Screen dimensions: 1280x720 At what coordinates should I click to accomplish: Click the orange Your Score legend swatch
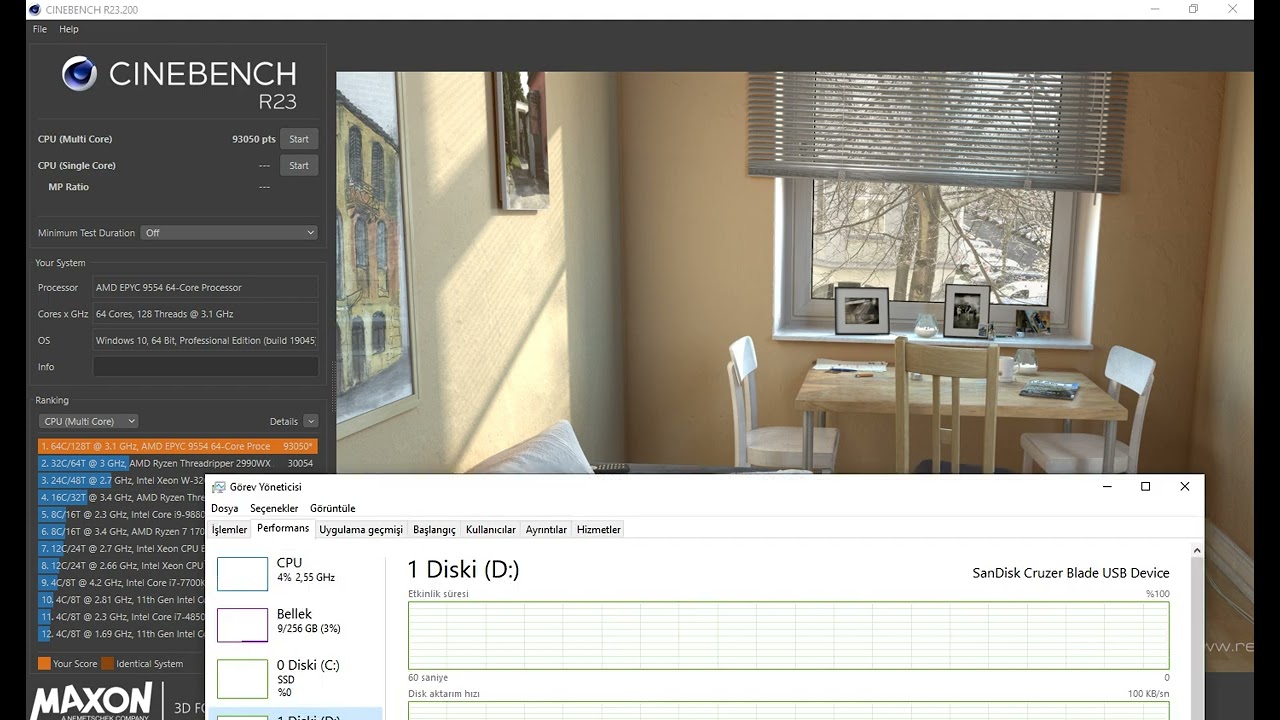coord(44,663)
